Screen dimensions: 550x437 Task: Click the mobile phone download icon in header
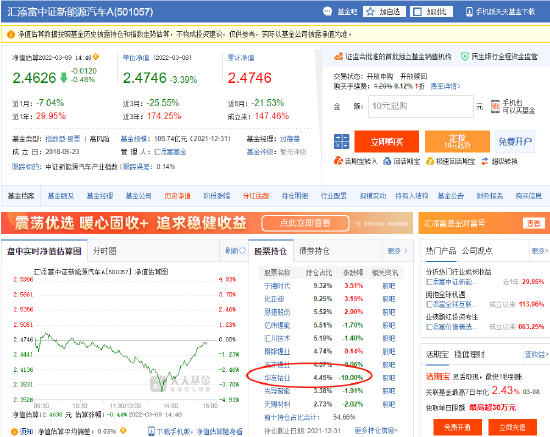[x=469, y=12]
